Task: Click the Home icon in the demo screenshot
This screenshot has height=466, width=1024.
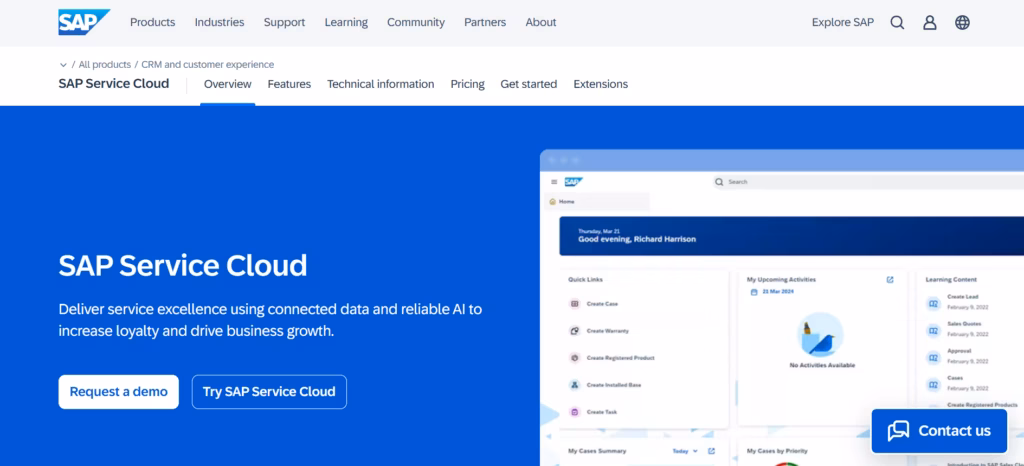Action: click(552, 202)
